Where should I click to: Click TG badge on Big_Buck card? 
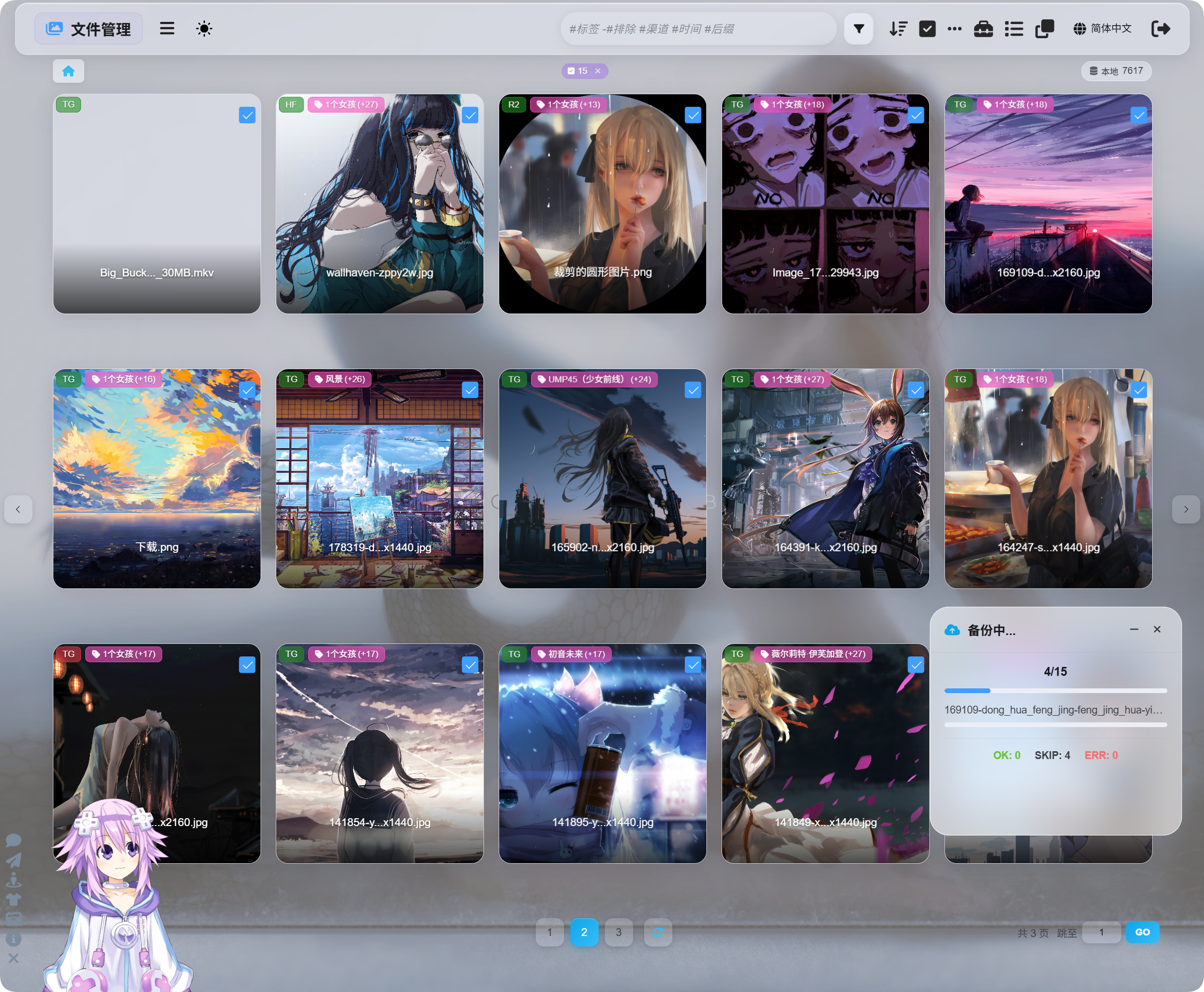[x=69, y=105]
